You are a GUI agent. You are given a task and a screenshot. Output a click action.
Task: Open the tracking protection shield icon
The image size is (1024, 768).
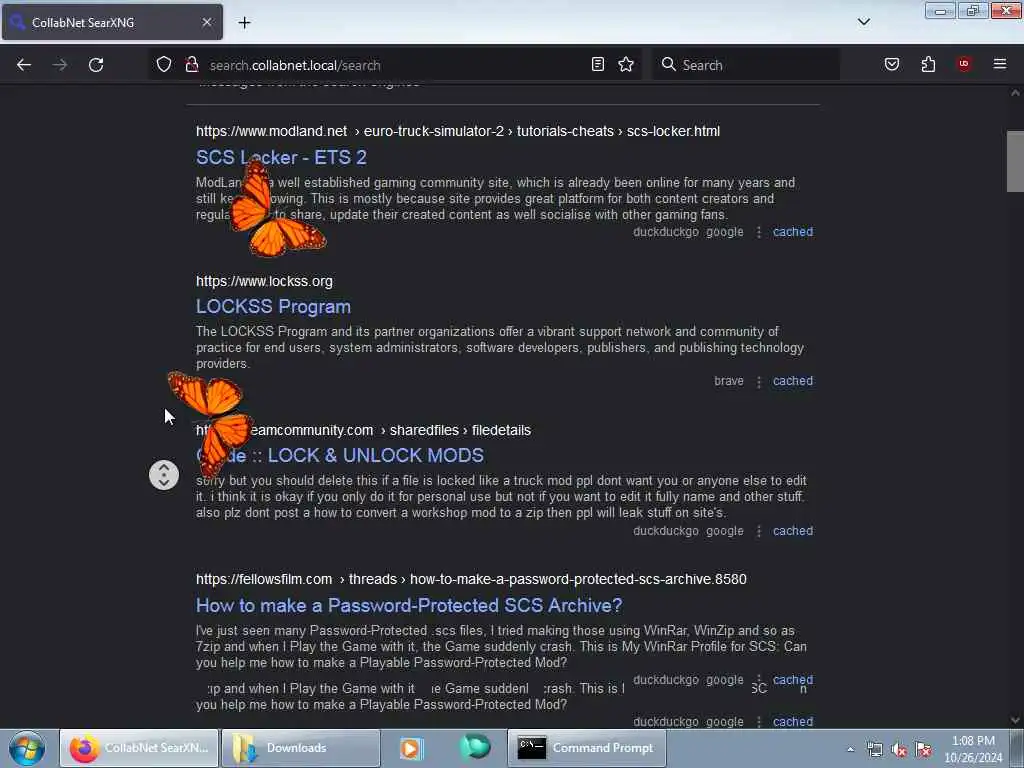point(164,65)
